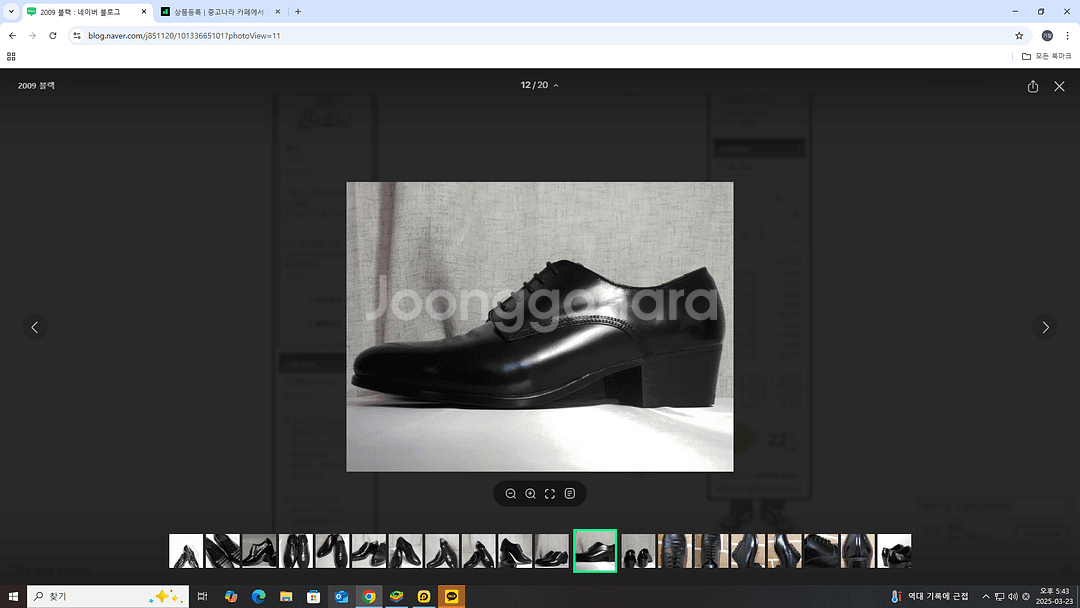
Task: Reload the current page
Action: click(x=52, y=36)
